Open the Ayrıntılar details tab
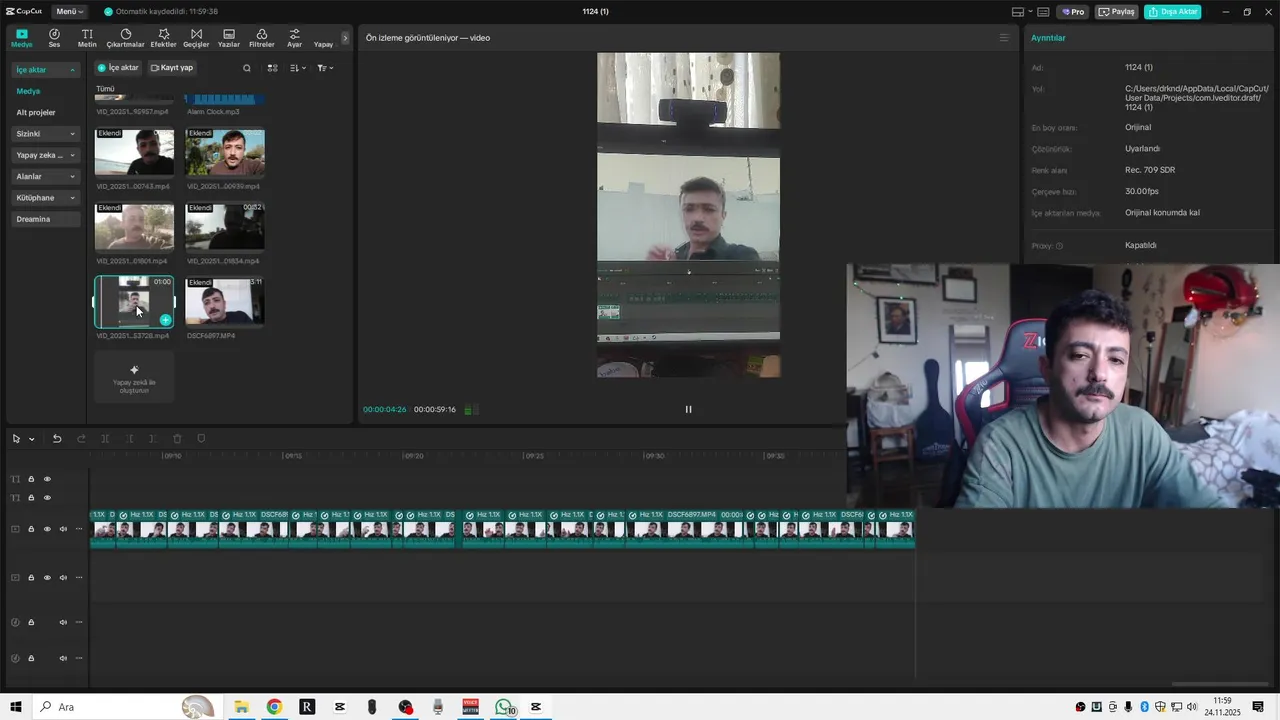Viewport: 1280px width, 720px height. [1048, 38]
